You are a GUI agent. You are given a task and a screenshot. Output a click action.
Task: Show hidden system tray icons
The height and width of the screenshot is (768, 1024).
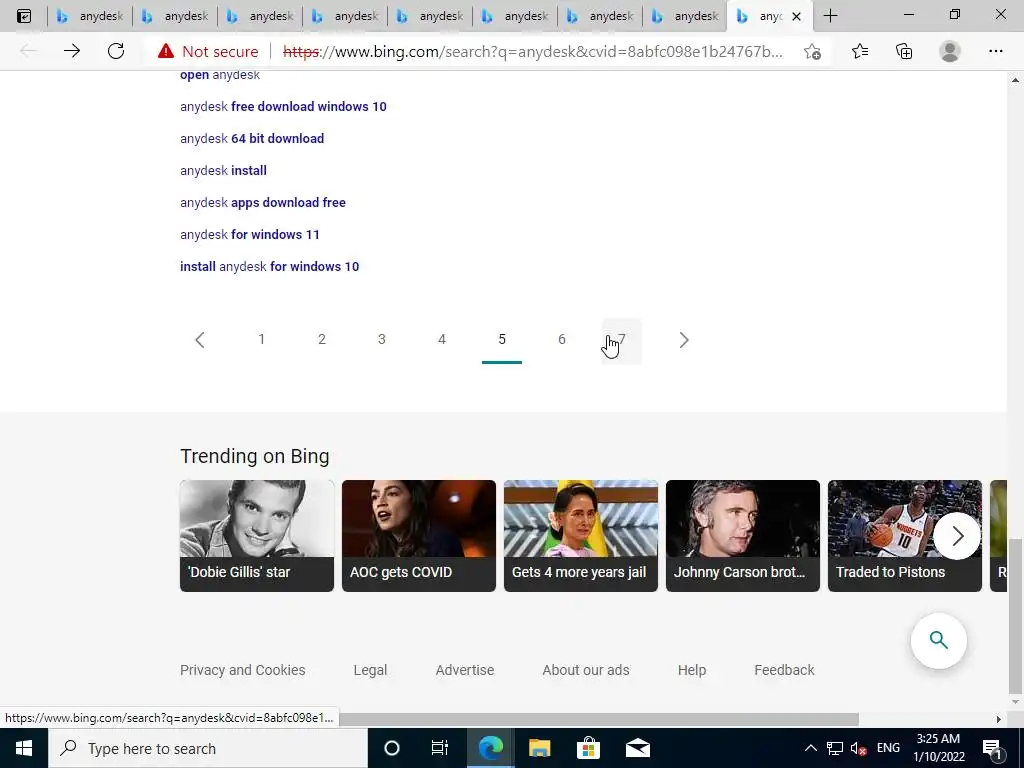(810, 748)
